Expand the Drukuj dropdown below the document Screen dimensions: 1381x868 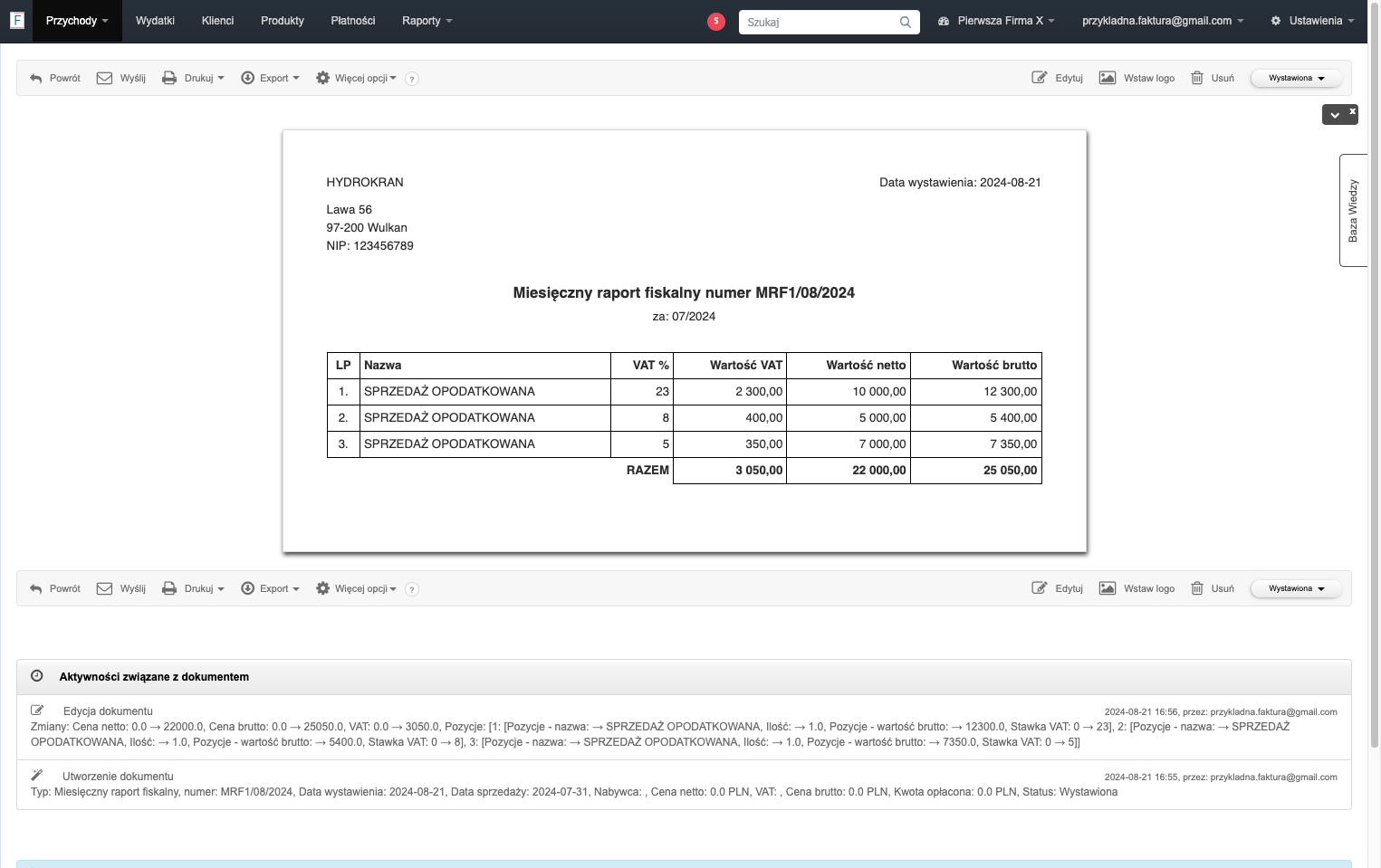(x=193, y=588)
